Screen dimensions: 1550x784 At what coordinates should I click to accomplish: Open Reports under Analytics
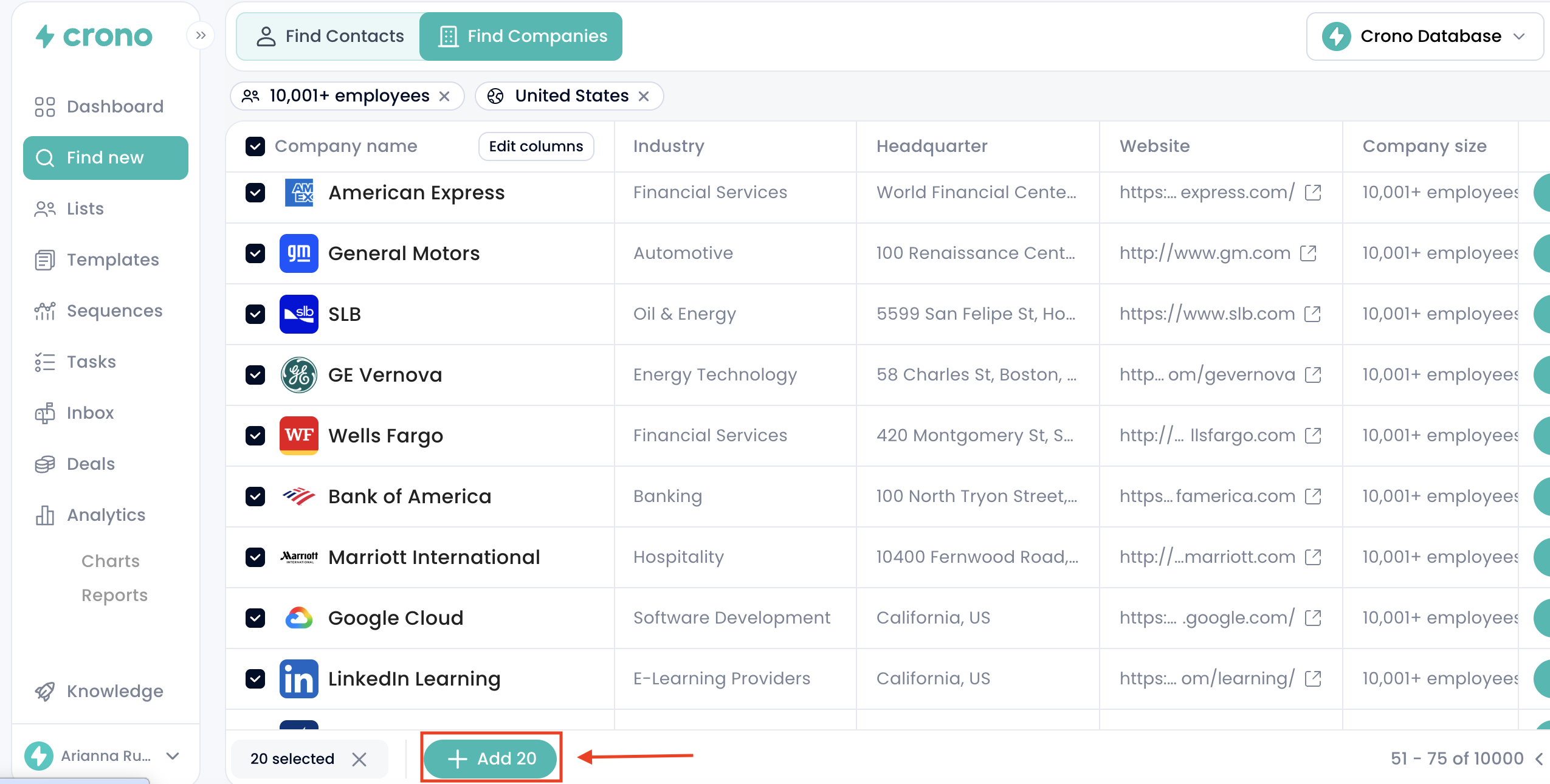tap(115, 595)
